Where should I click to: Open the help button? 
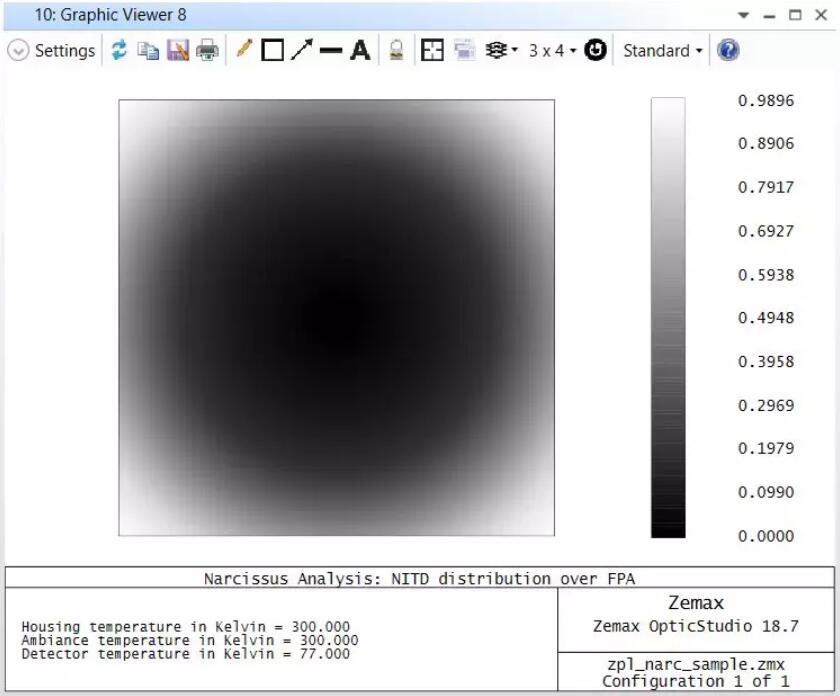coord(728,50)
